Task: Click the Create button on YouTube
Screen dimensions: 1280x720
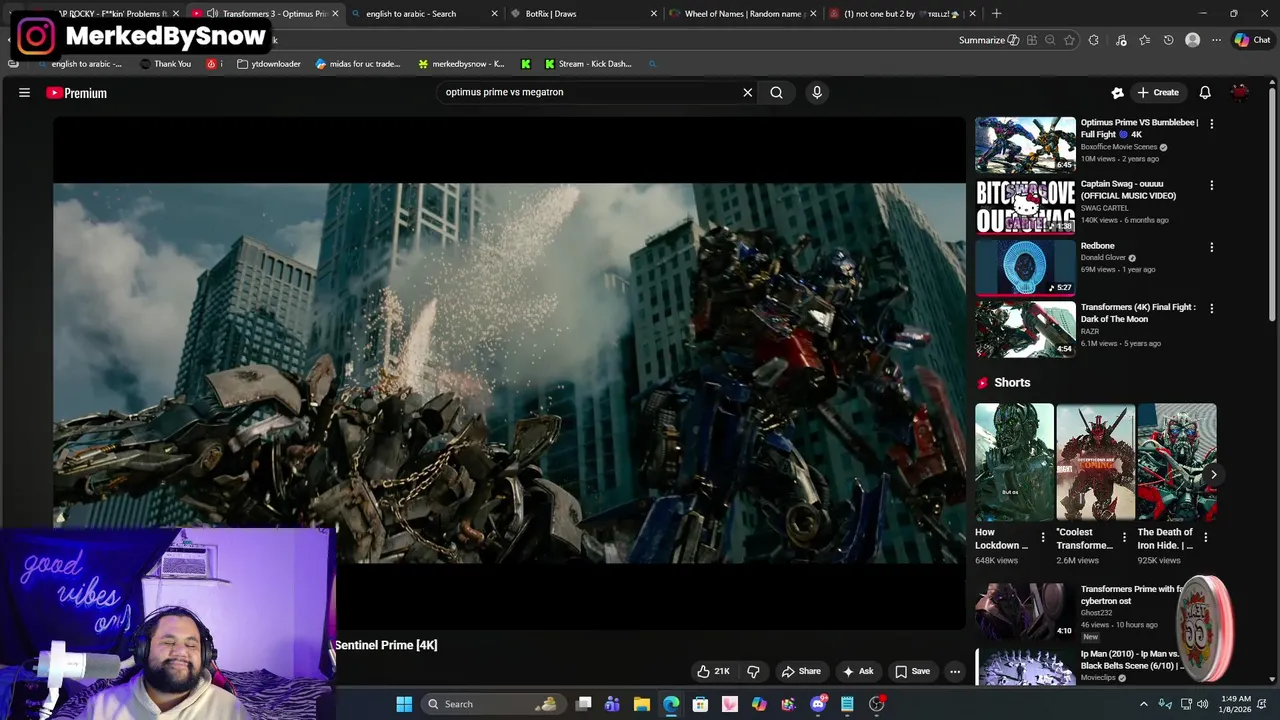Action: pos(1158,92)
